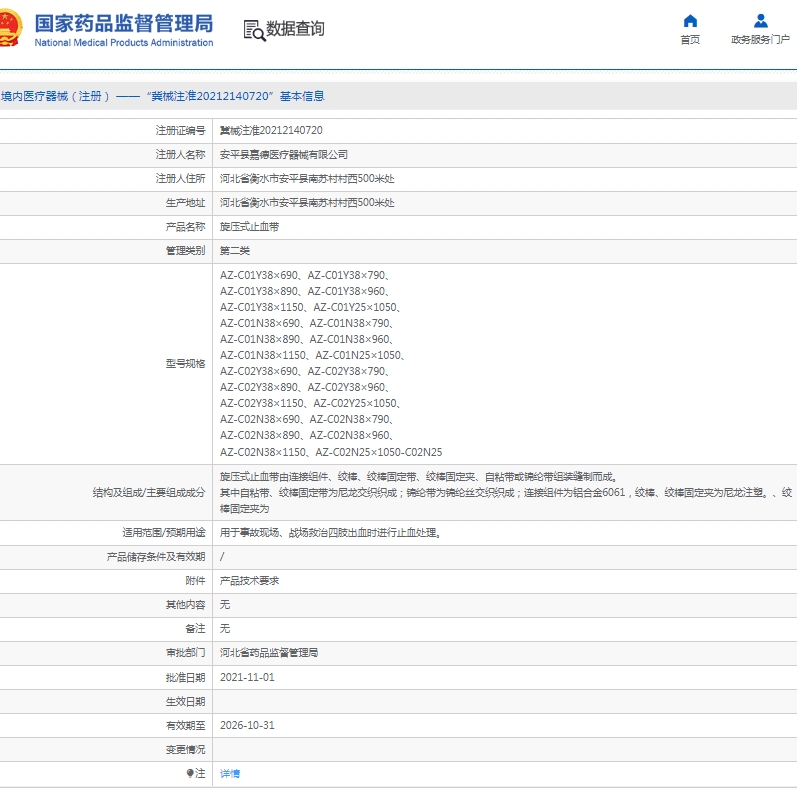Select model AZ-C02N38×690
This screenshot has height=794, width=797.
click(x=260, y=419)
